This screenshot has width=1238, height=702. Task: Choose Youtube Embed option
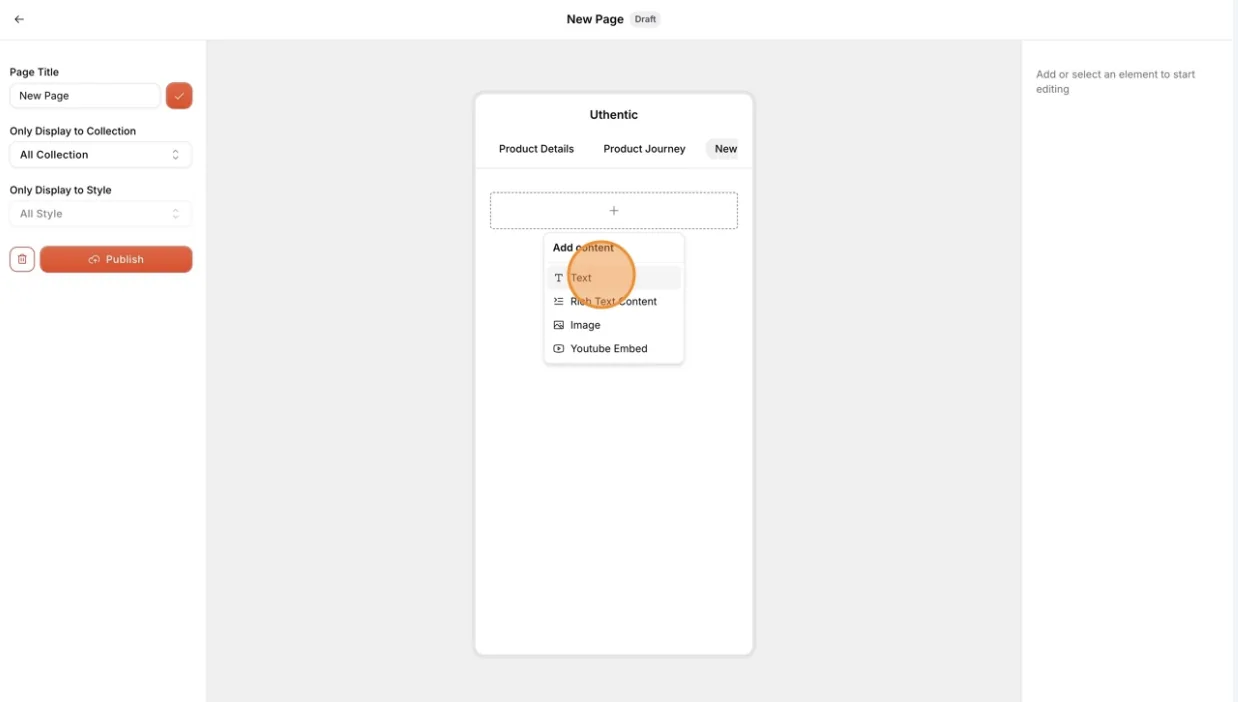click(x=614, y=349)
